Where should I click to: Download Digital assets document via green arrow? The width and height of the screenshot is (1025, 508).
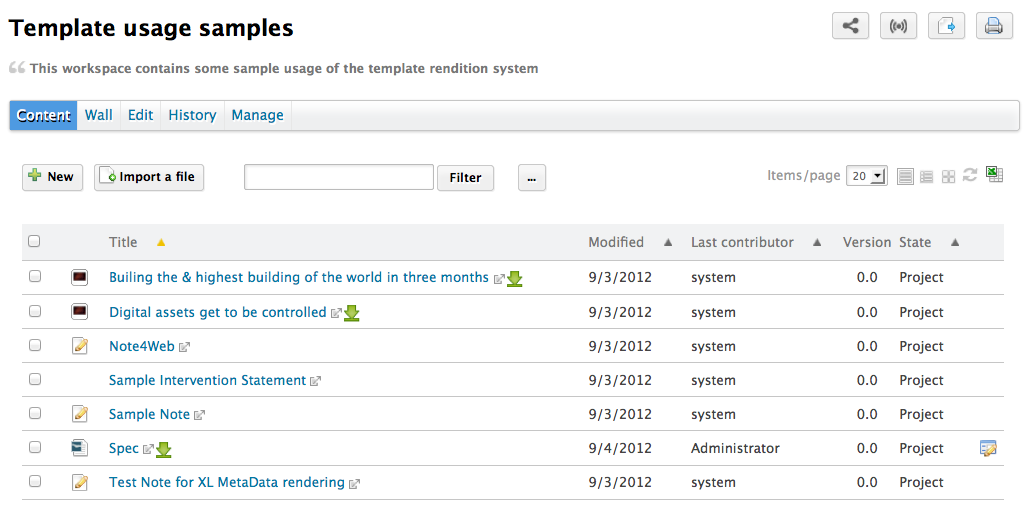[352, 313]
